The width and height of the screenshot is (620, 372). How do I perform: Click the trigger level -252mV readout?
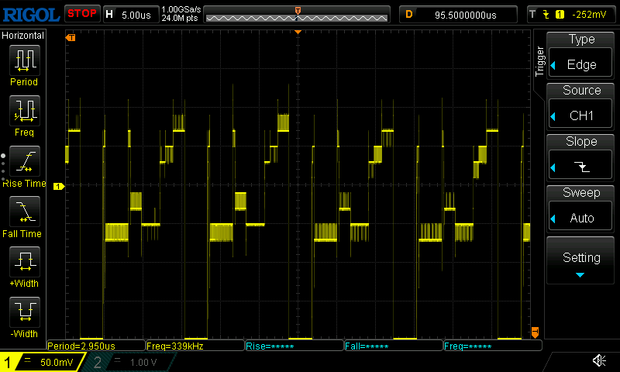(x=589, y=15)
